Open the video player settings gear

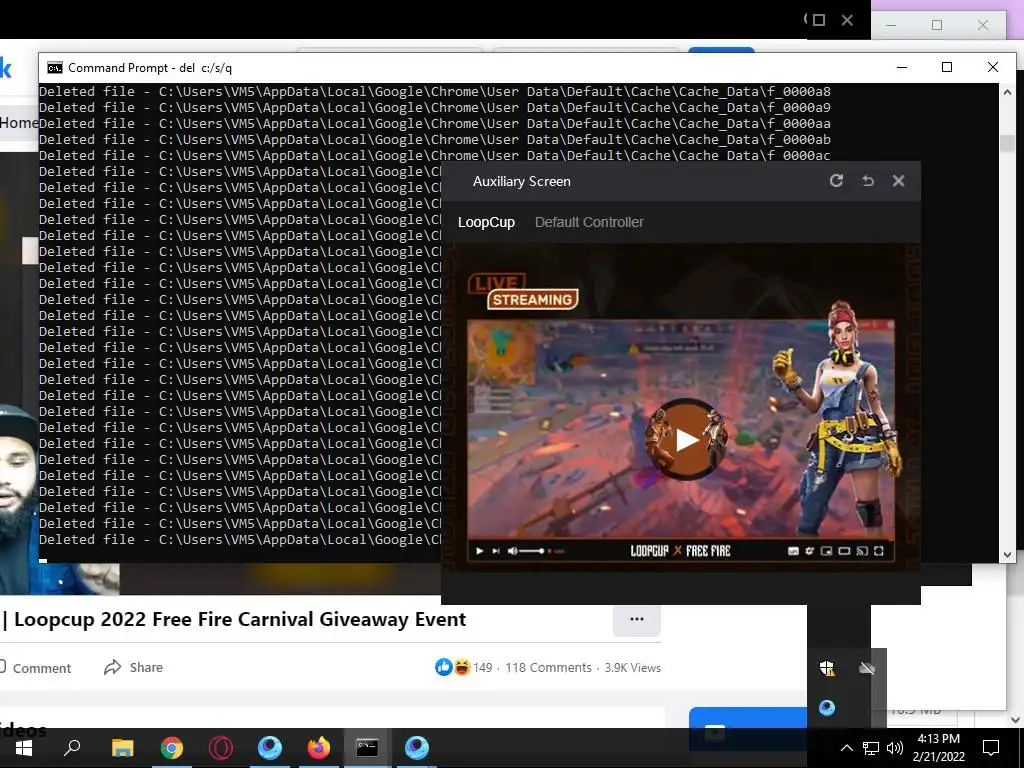click(809, 551)
